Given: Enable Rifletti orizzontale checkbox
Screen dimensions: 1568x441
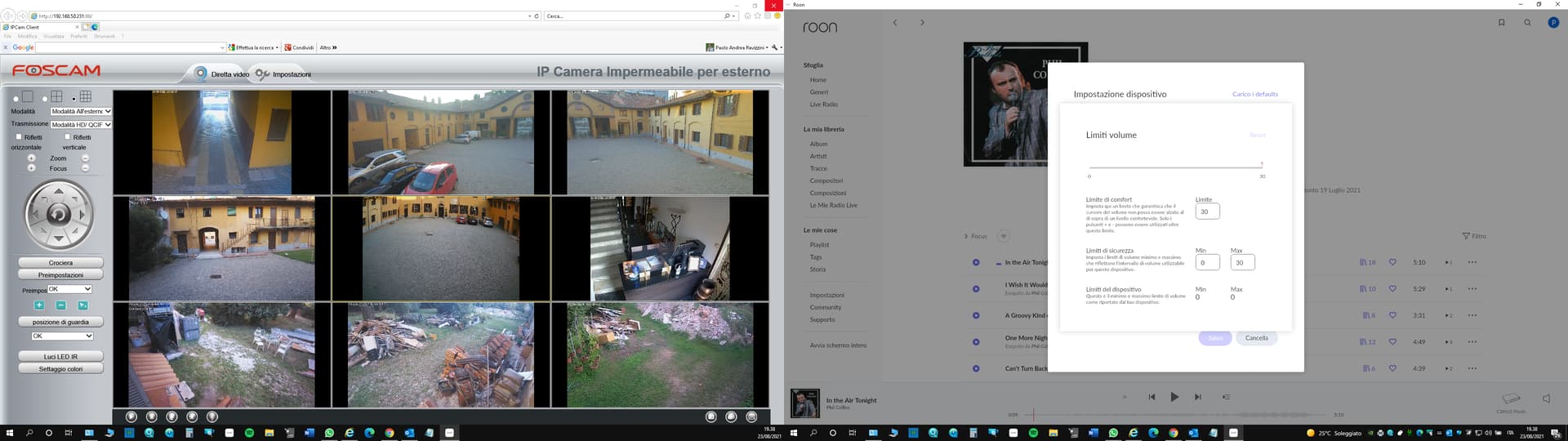Looking at the screenshot, I should (x=19, y=137).
